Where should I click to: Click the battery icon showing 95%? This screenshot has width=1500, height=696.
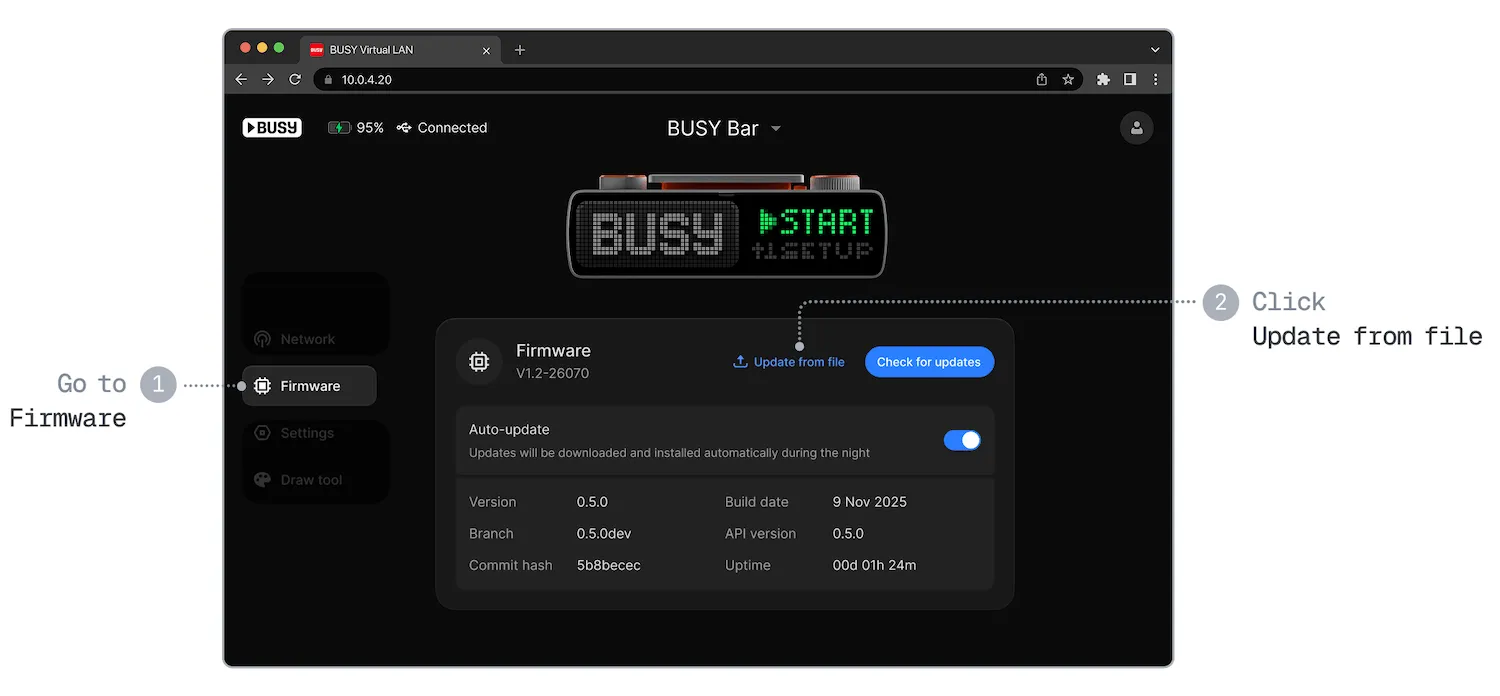click(x=340, y=128)
